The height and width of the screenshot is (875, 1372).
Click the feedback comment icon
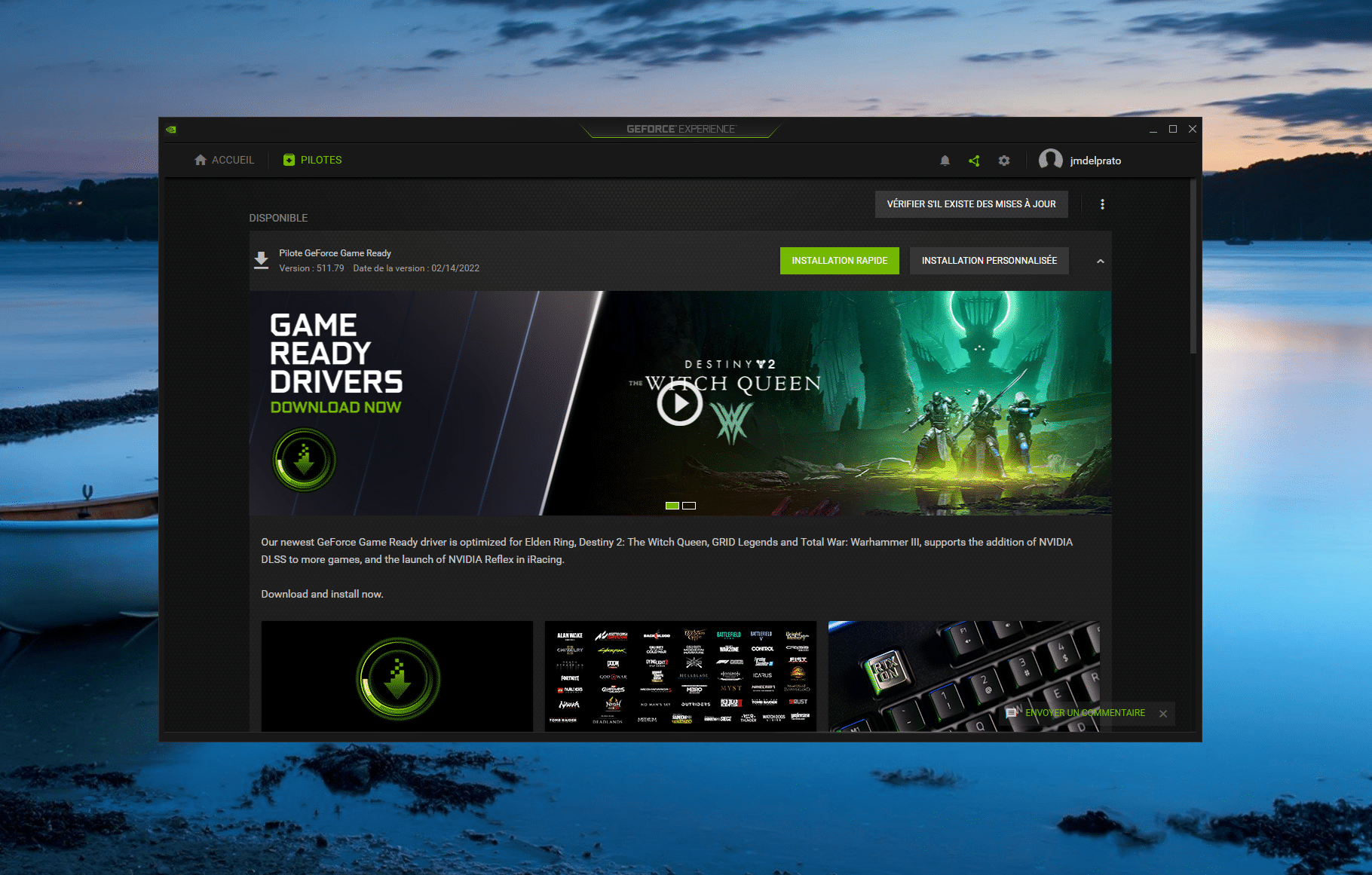(1011, 713)
